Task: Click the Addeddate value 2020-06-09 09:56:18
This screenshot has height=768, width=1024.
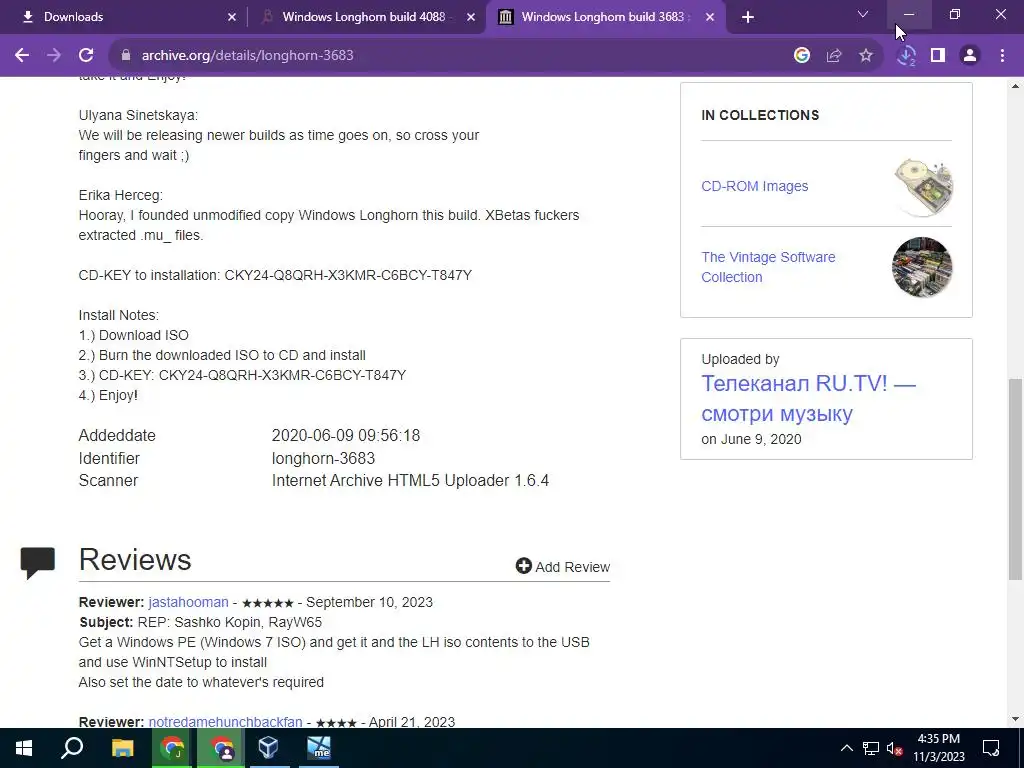Action: pos(345,436)
